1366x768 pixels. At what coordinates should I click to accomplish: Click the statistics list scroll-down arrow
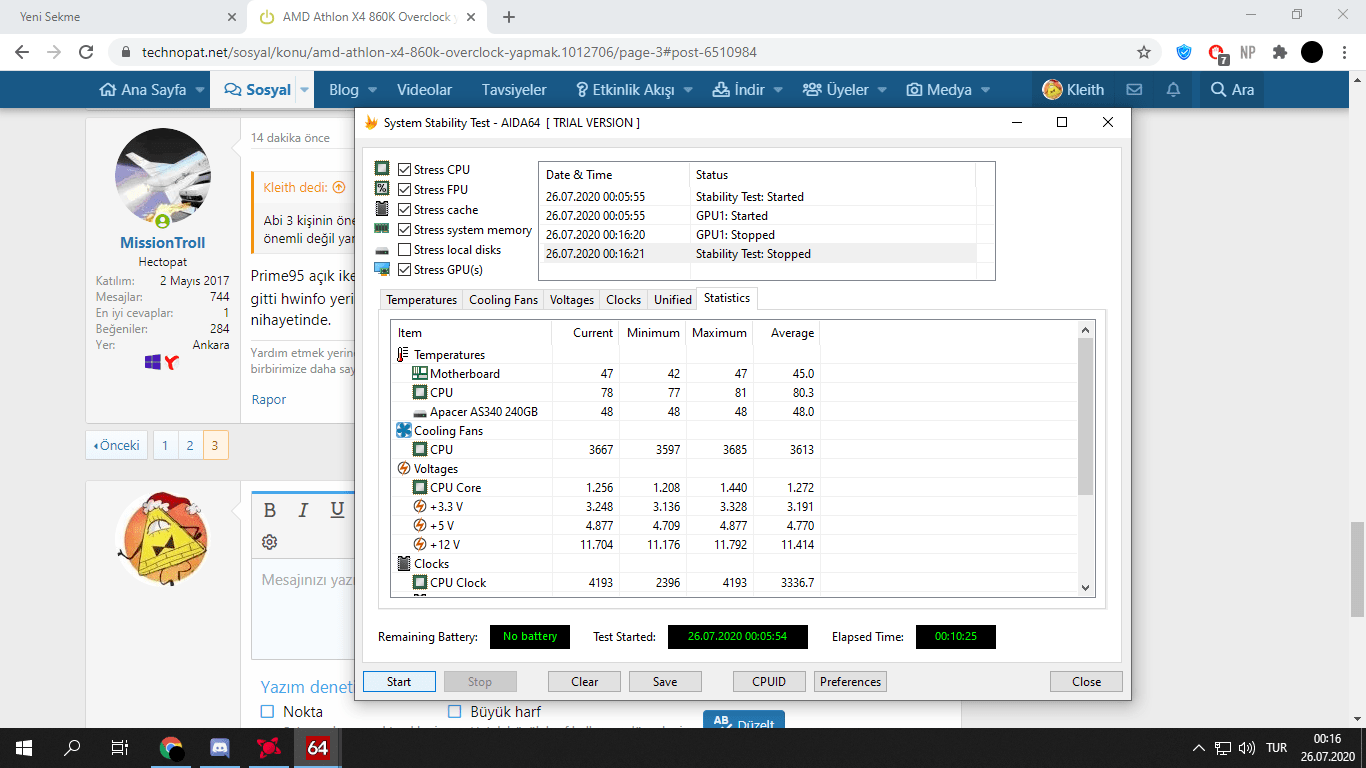[1086, 588]
